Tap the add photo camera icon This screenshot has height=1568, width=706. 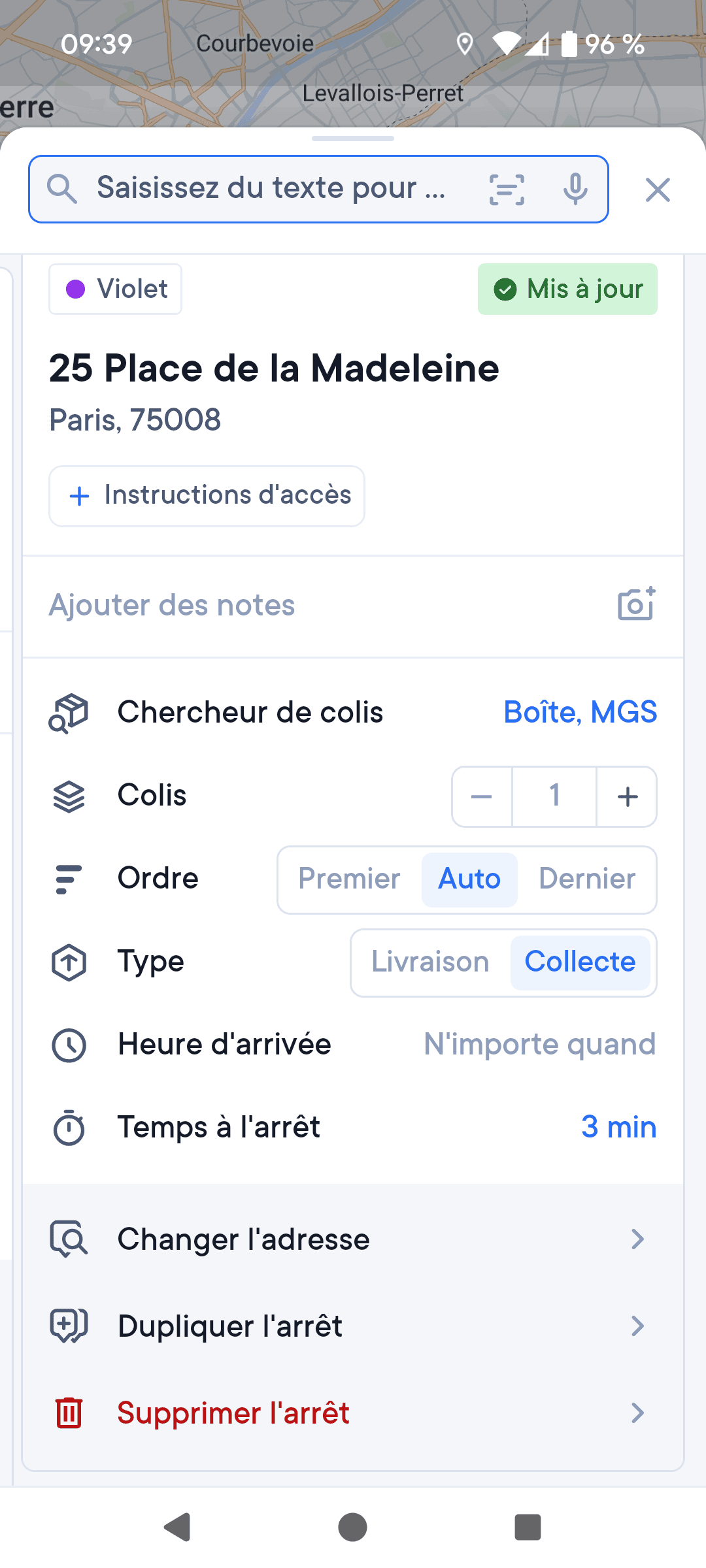636,604
